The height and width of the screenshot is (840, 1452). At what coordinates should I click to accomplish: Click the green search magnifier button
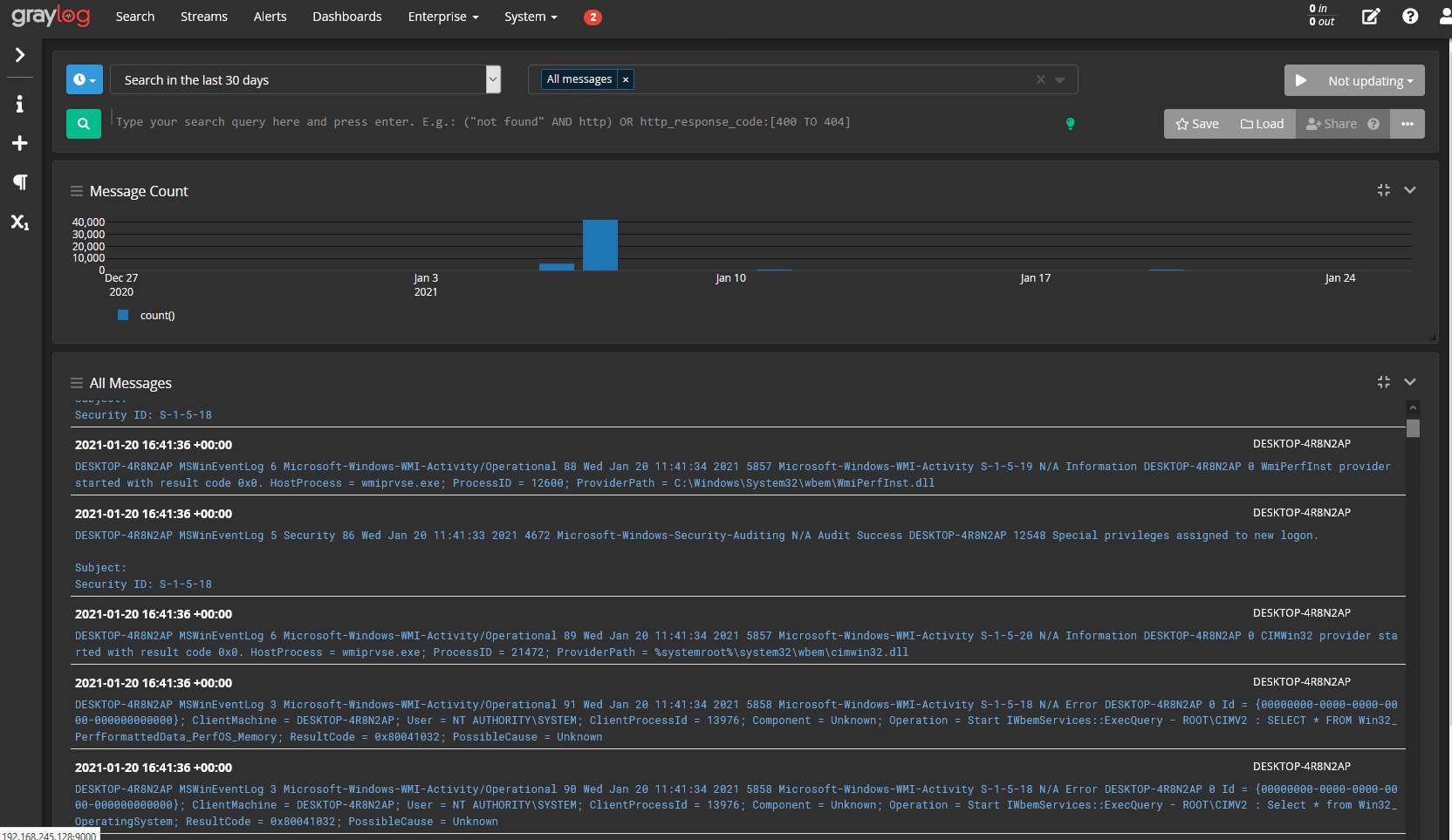[x=84, y=124]
